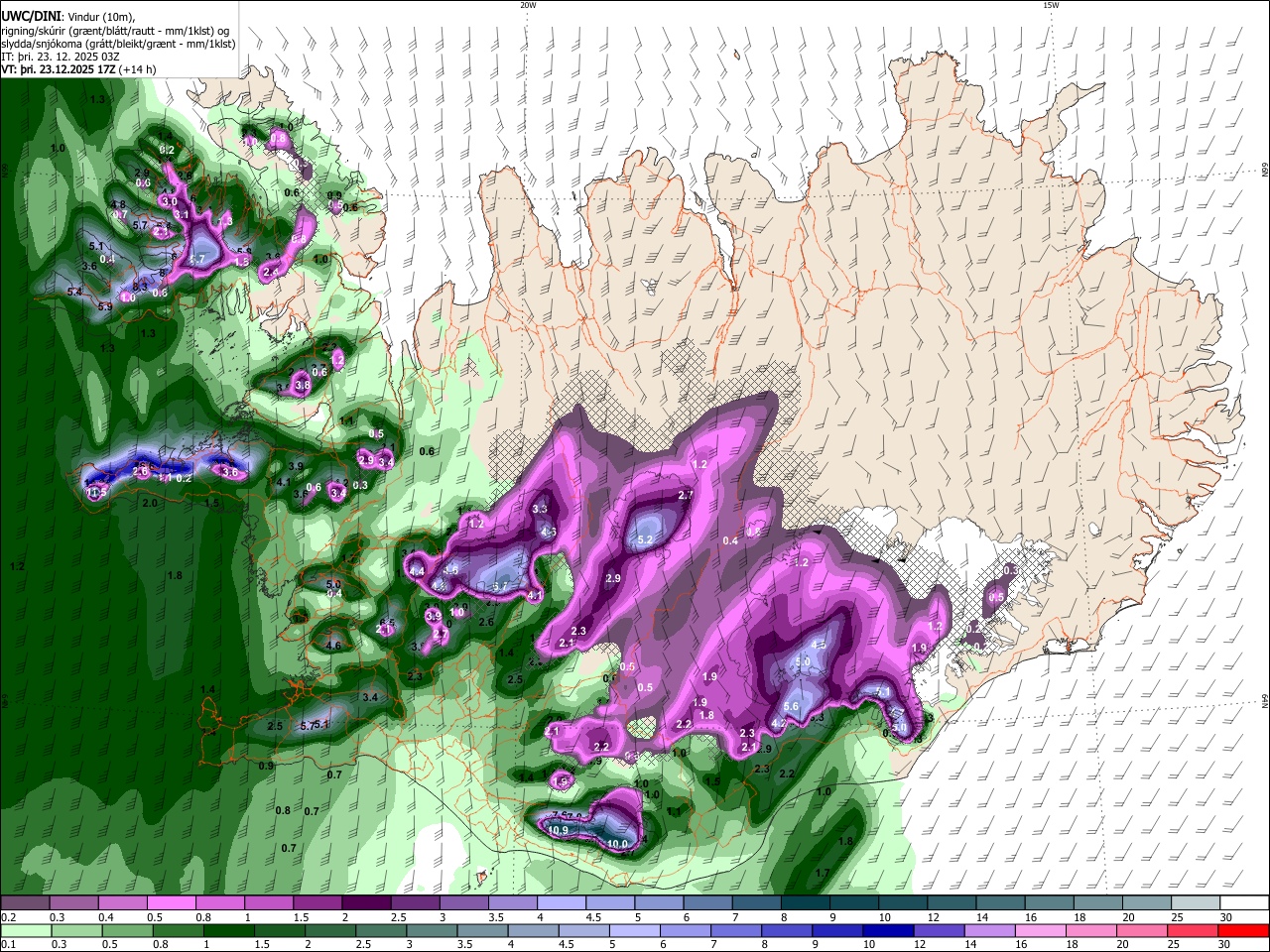Select the 'rigning/skúrir' legend description line
Screen dimensions: 1270x952
114,31
